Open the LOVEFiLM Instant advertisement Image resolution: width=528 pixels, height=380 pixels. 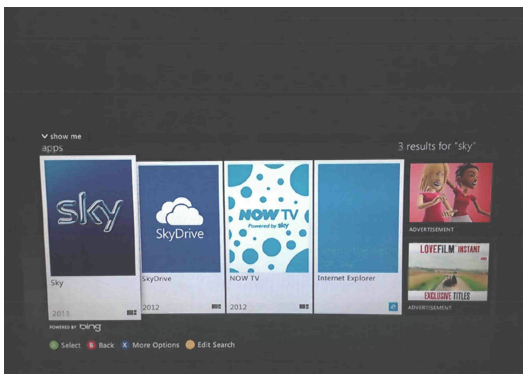click(448, 272)
